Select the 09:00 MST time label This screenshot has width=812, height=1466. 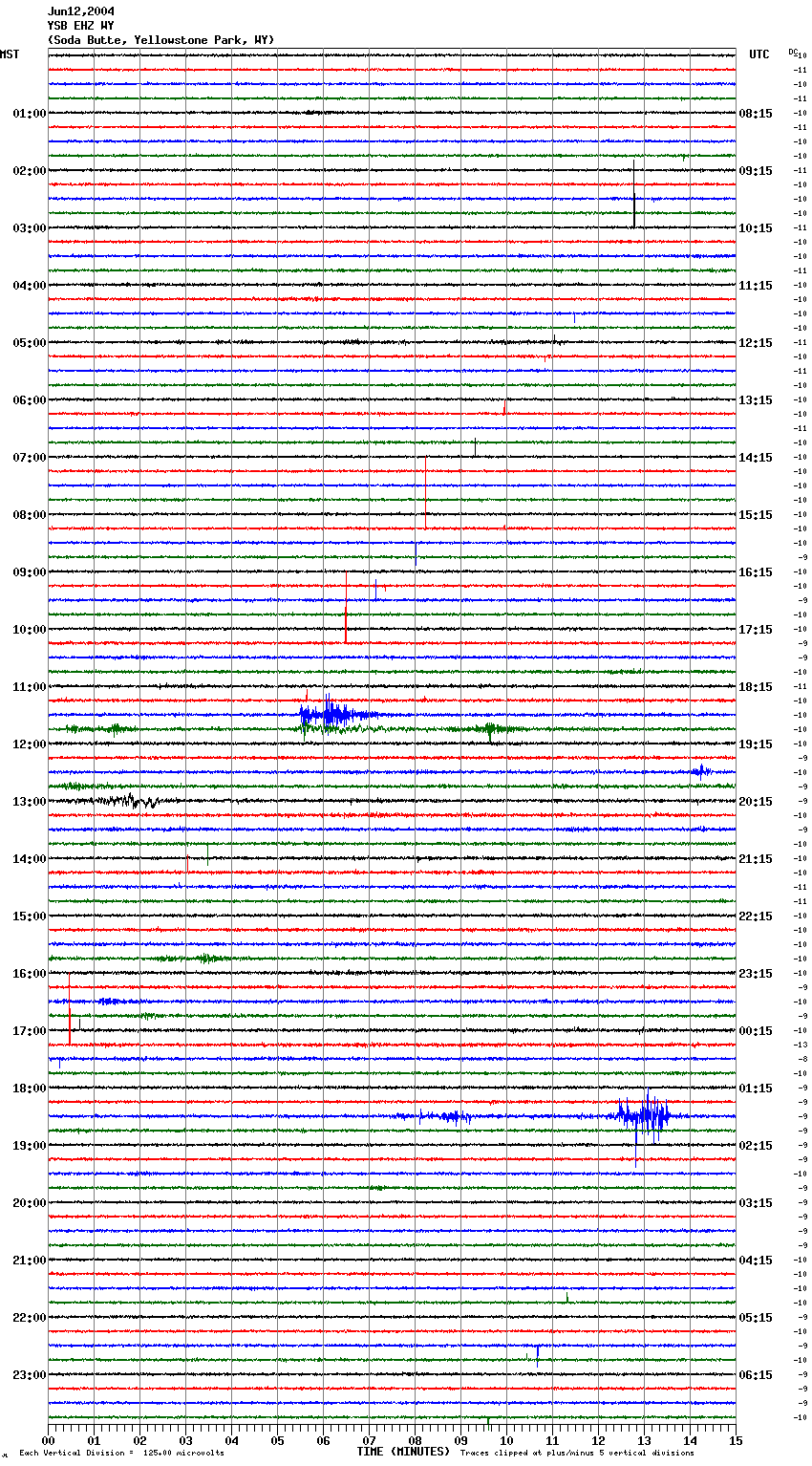(x=30, y=572)
